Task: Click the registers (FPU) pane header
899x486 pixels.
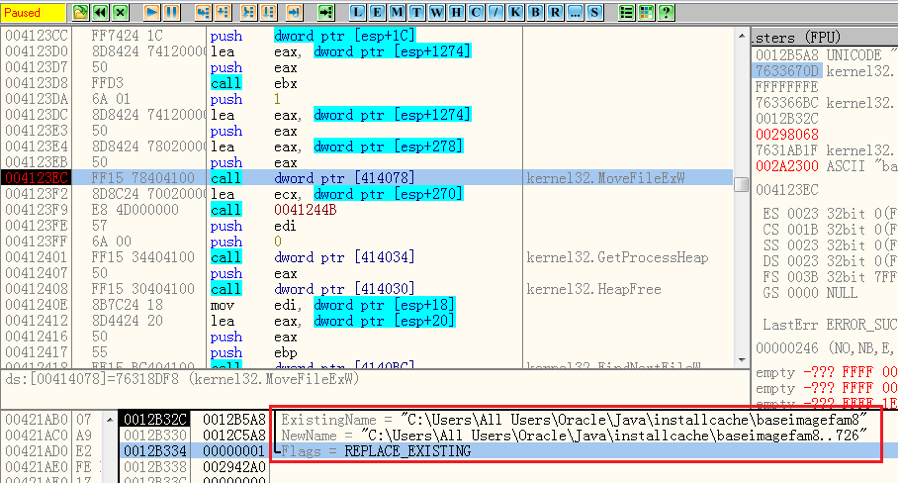Action: pos(824,37)
